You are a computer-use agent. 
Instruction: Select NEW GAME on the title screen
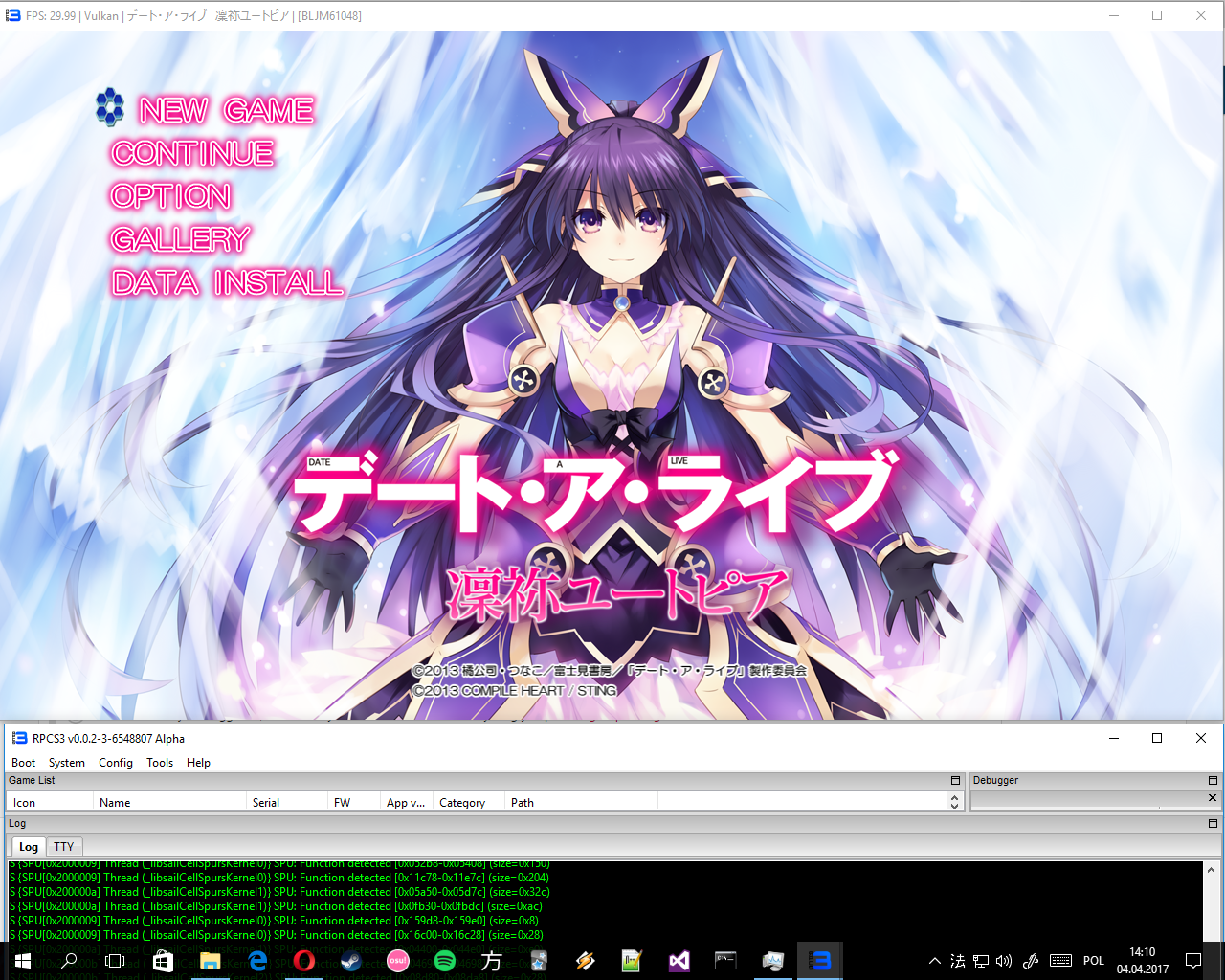coord(227,110)
